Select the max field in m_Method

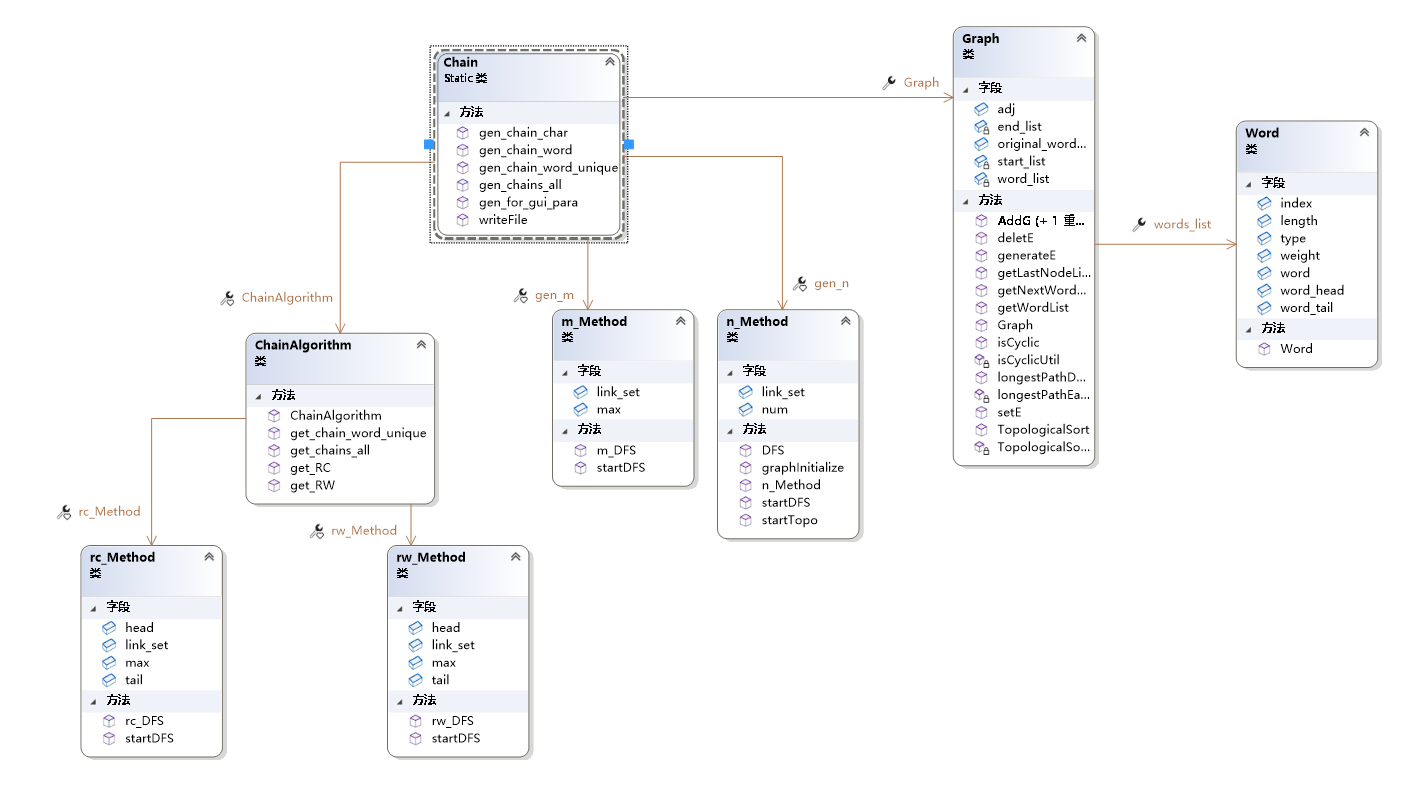608,409
